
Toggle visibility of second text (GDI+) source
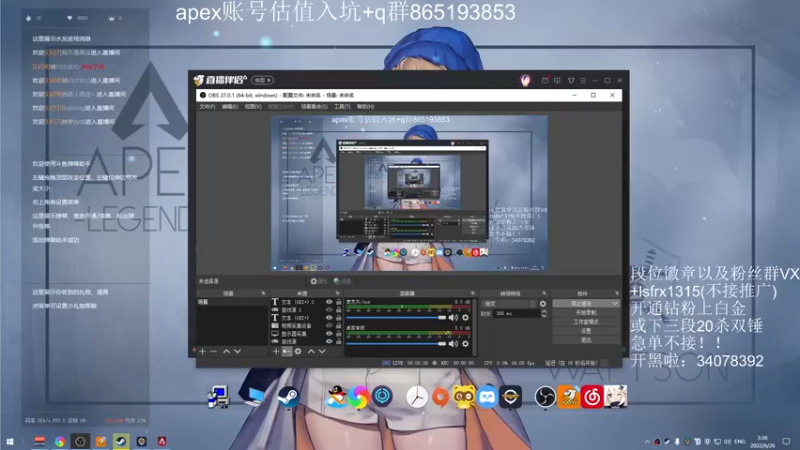[x=329, y=317]
